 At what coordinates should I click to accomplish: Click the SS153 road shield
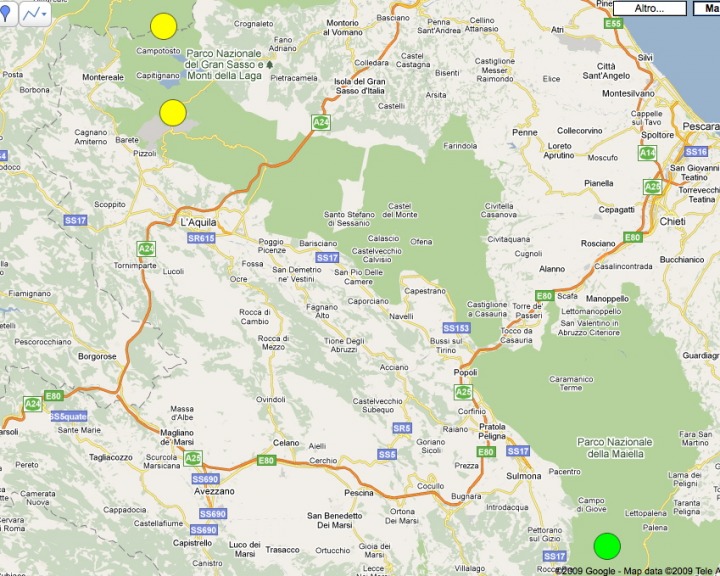click(456, 328)
